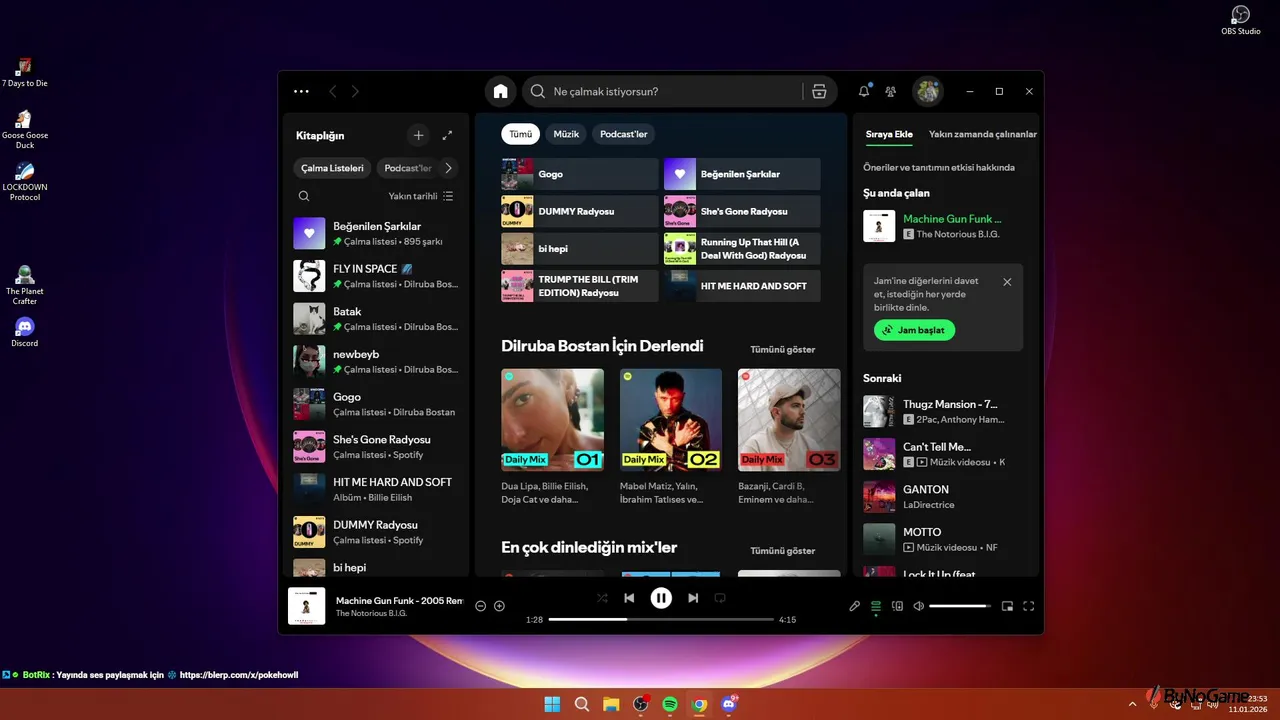The height and width of the screenshot is (720, 1280).
Task: Open sort menu Yakın tarihli
Action: coord(421,196)
